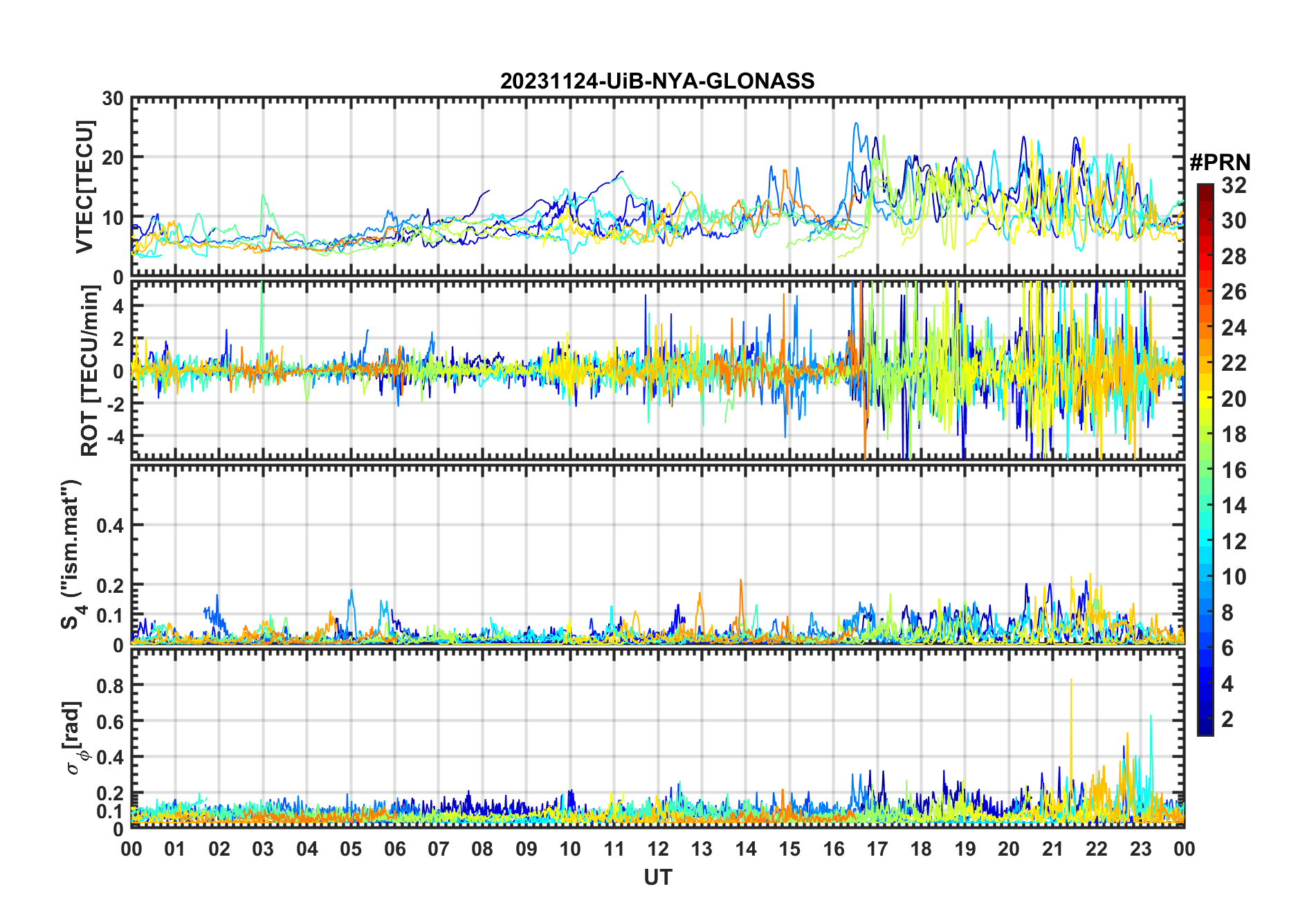Click colorbar tick label "32"
Viewport: 1316px width, 920px height.
coord(1234,185)
